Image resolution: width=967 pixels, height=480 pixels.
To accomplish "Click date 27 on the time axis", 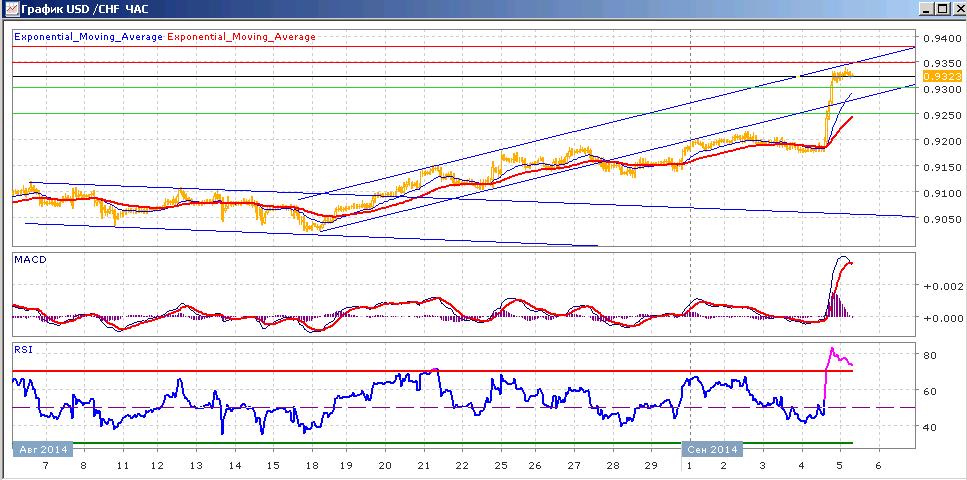I will (x=574, y=465).
